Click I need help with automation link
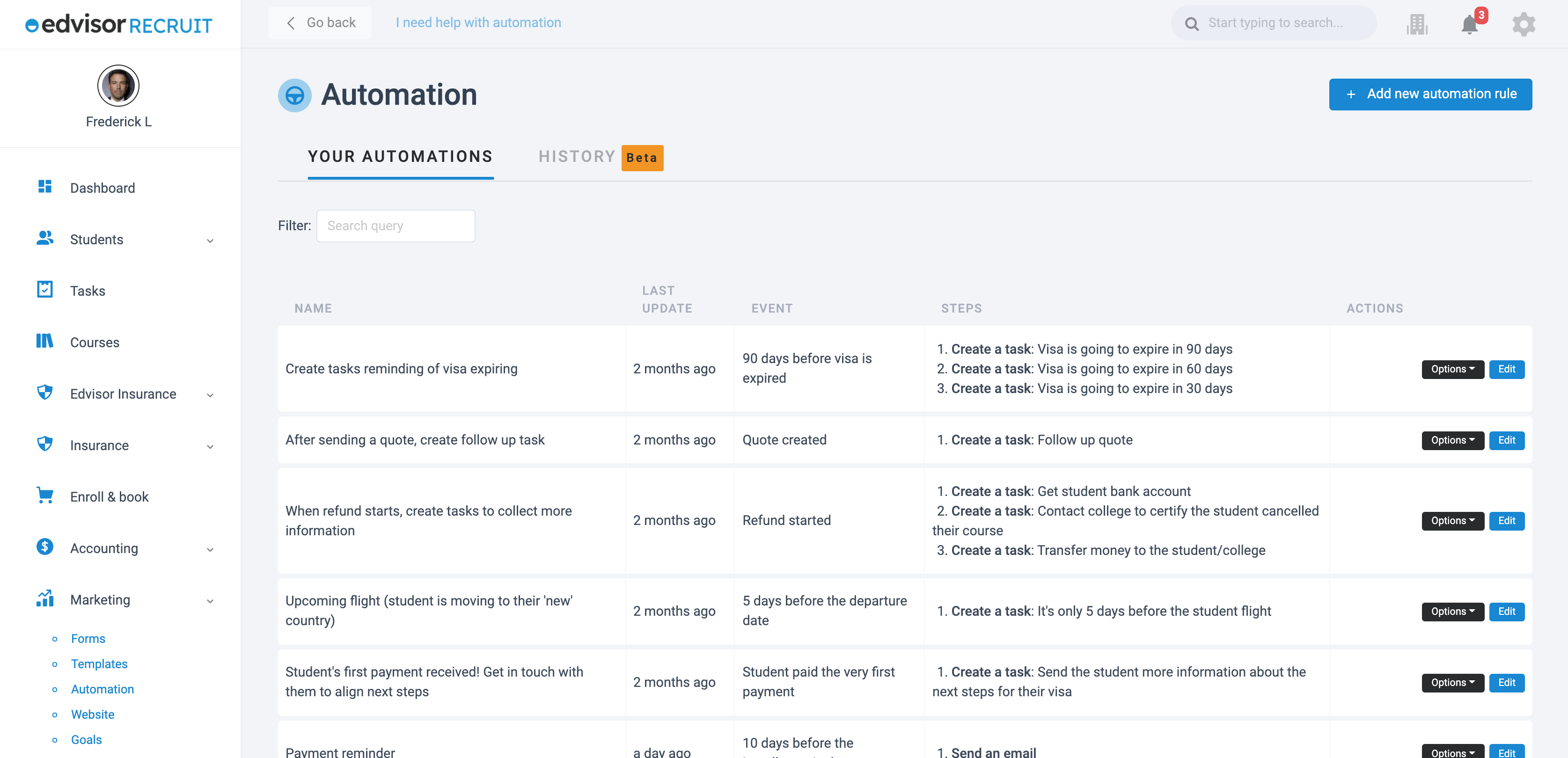1568x758 pixels. point(478,23)
